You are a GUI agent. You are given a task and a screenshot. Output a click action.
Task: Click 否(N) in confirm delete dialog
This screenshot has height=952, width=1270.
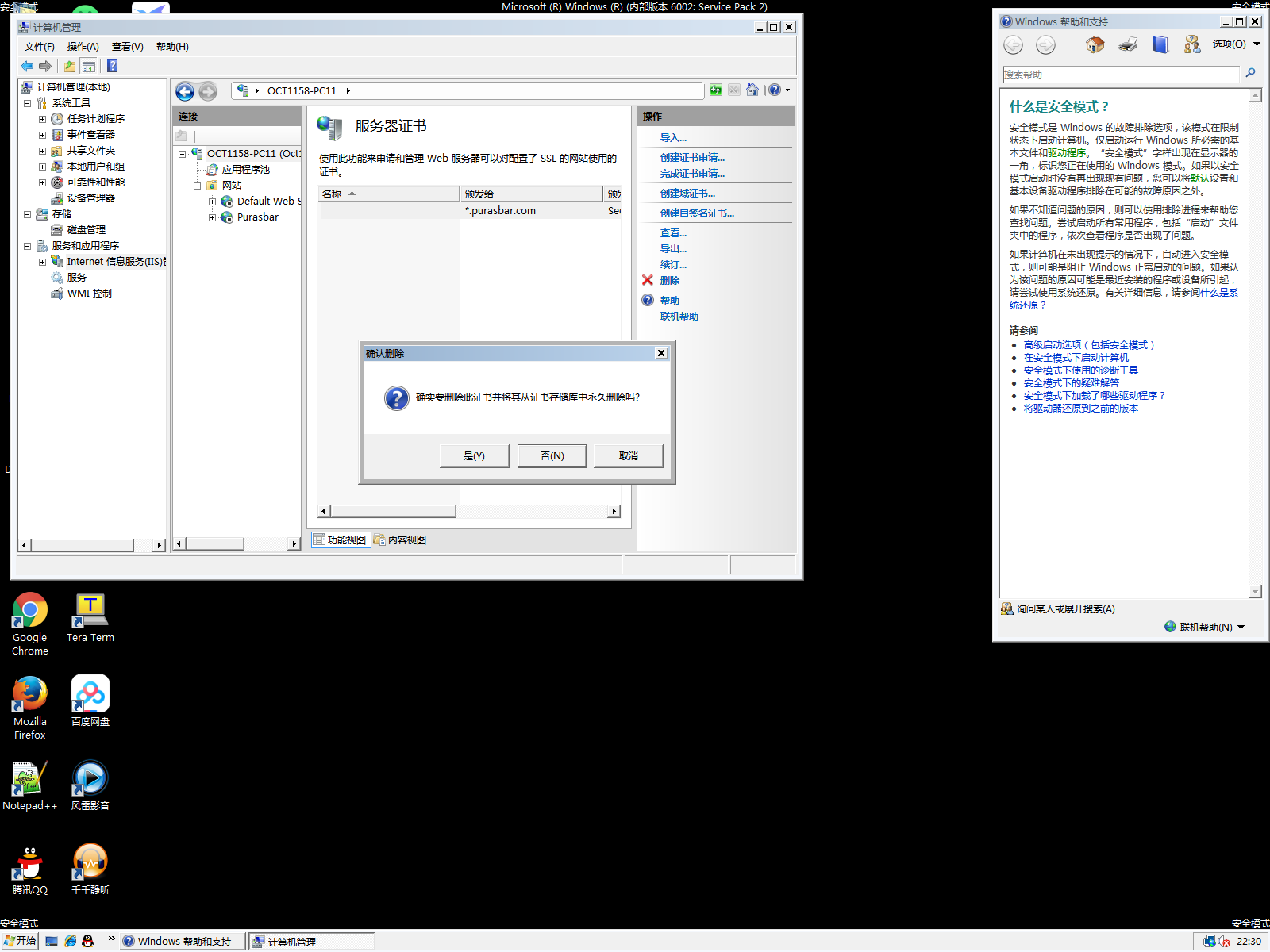click(x=552, y=456)
